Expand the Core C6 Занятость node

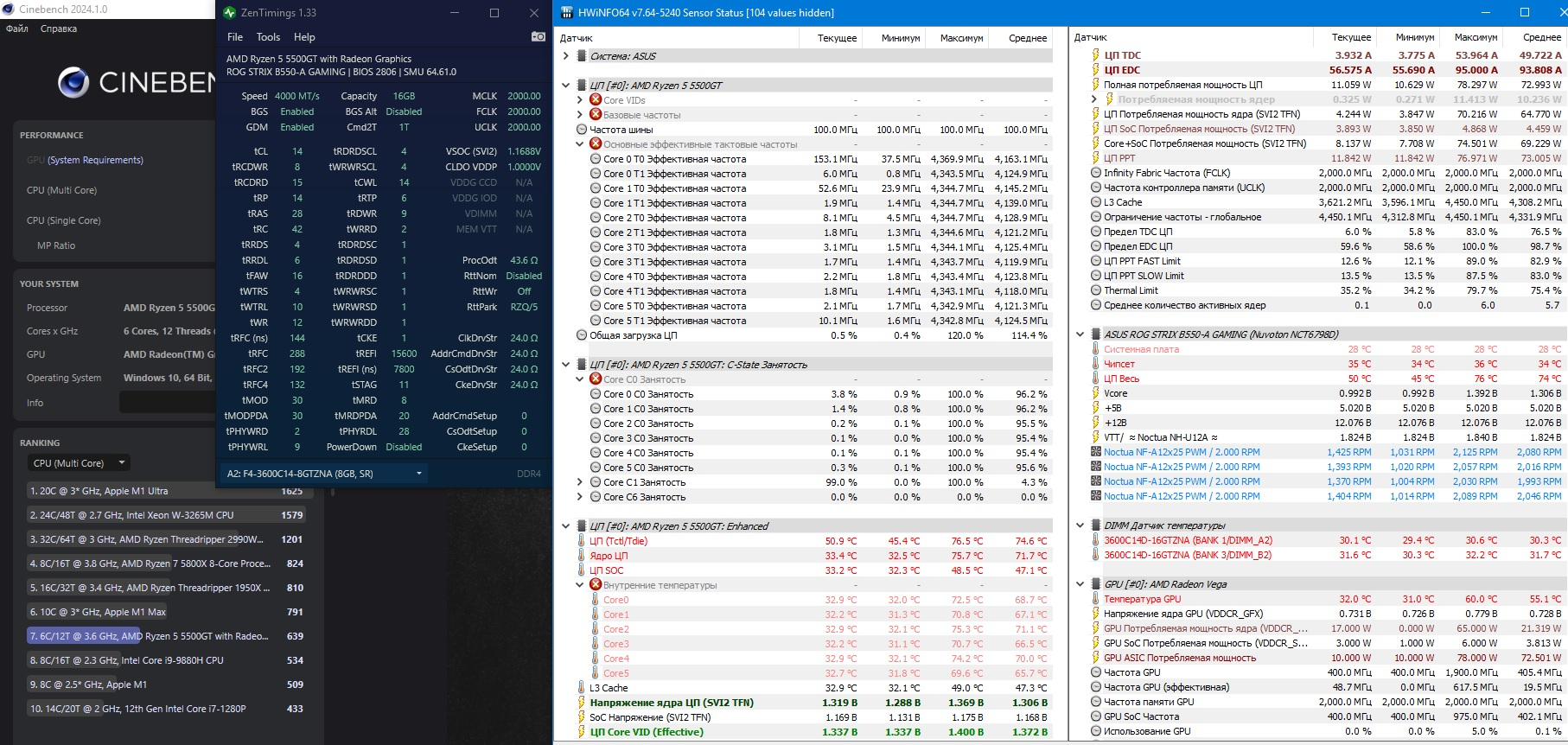[580, 497]
